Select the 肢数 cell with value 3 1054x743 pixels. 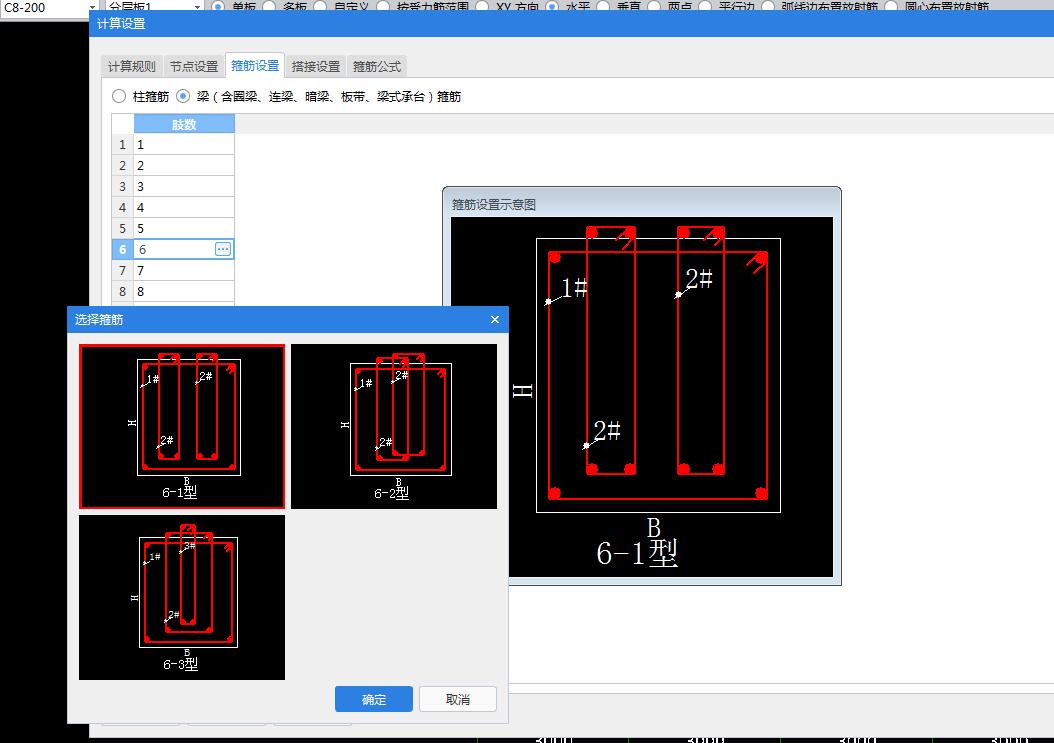click(184, 186)
